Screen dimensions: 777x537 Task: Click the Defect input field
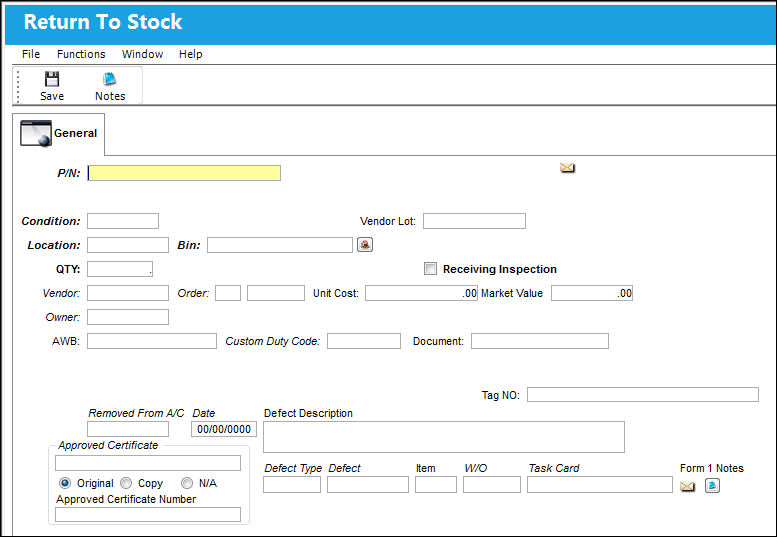click(x=368, y=484)
